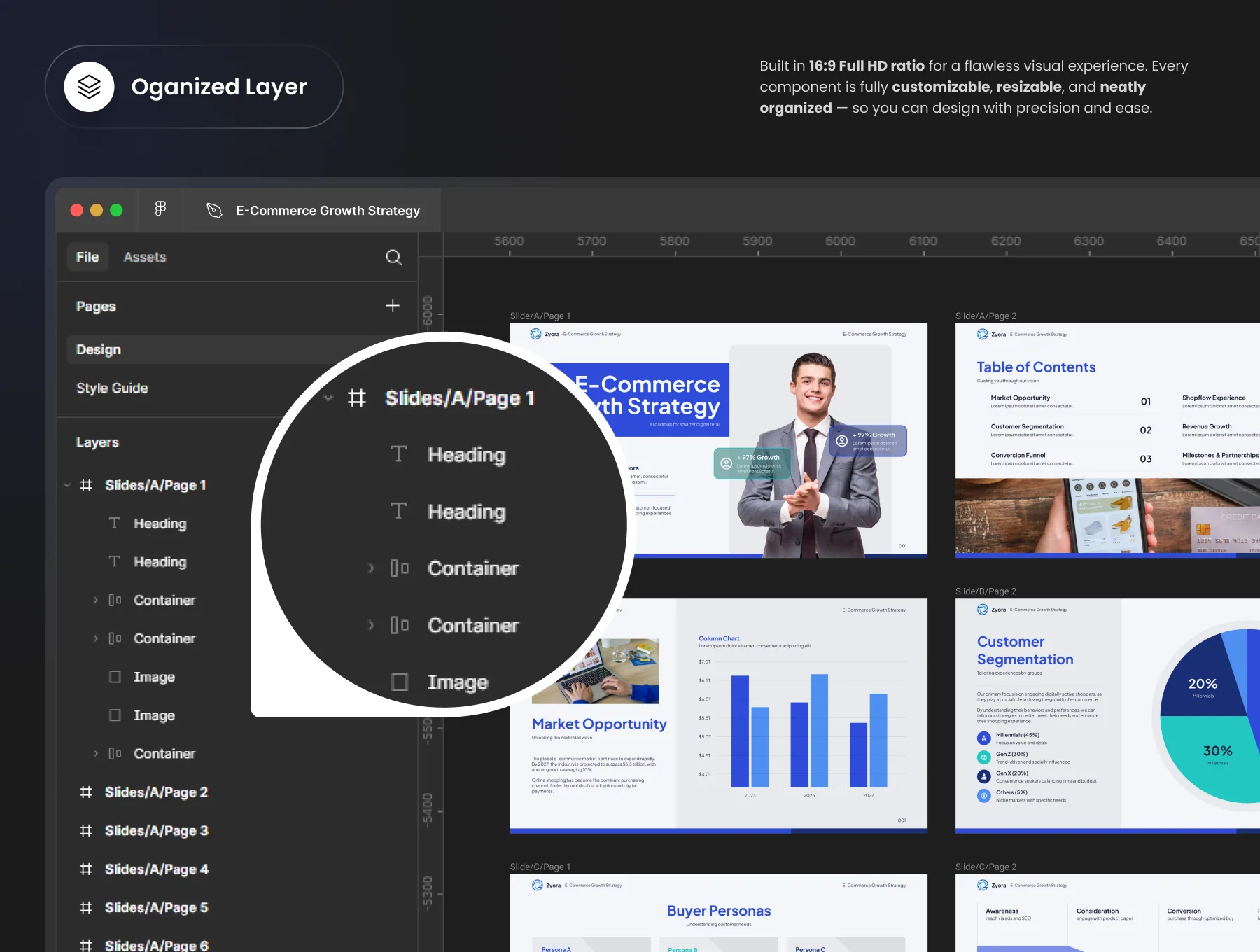Screen dimensions: 1260x952
Task: Click the Market Opportunity heading on the slide
Action: [x=599, y=724]
